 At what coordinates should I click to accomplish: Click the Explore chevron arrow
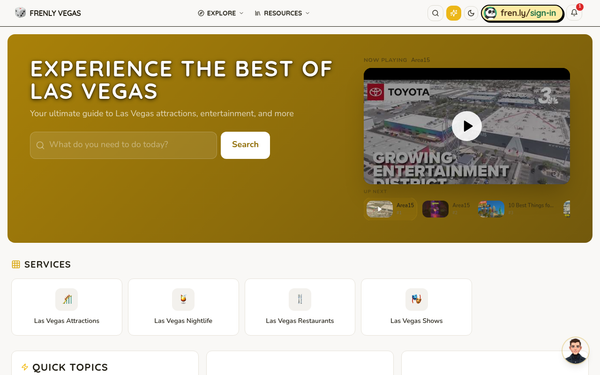(x=241, y=13)
